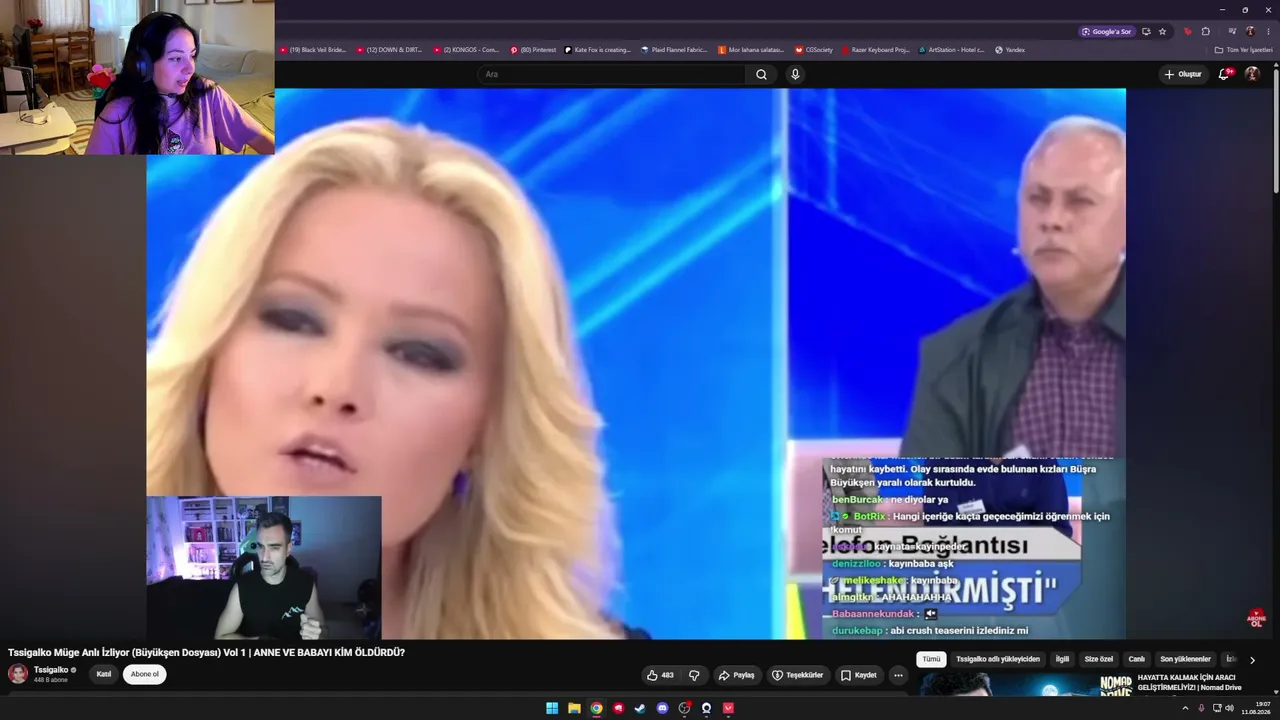Save video with Kaydet button
This screenshot has width=1280, height=720.
859,675
